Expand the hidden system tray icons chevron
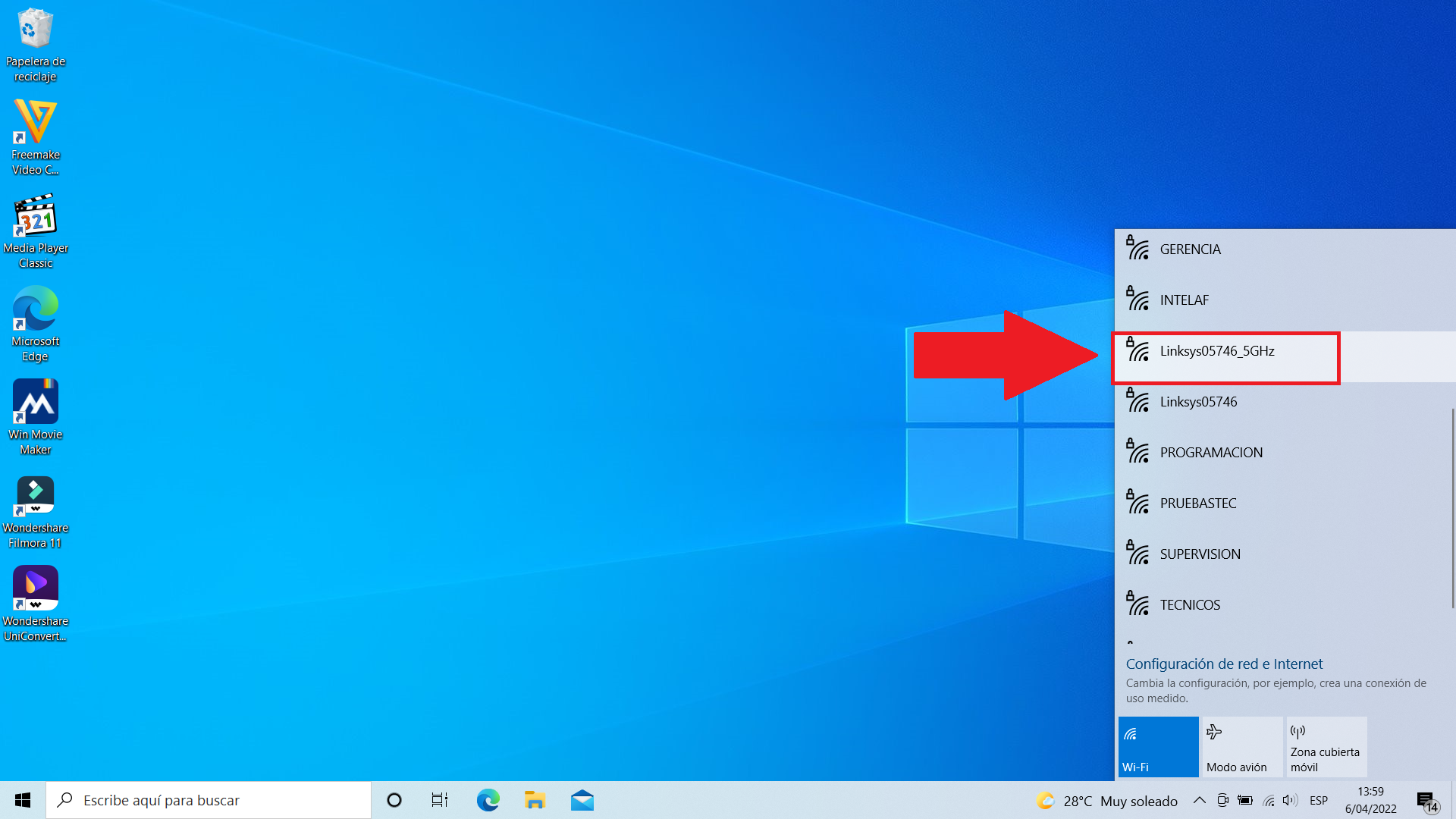 click(x=1199, y=800)
